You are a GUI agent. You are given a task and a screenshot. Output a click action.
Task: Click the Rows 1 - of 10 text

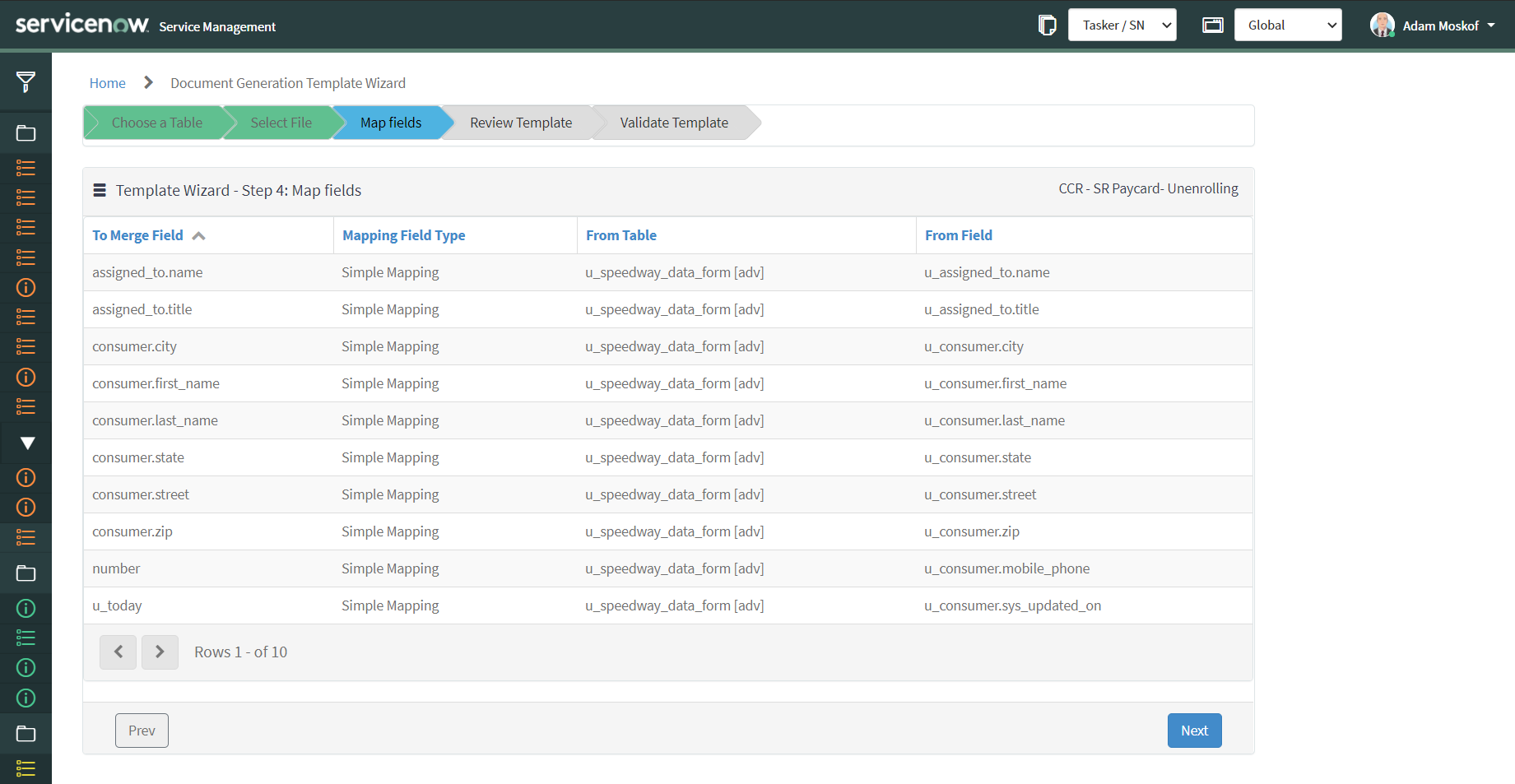point(240,652)
